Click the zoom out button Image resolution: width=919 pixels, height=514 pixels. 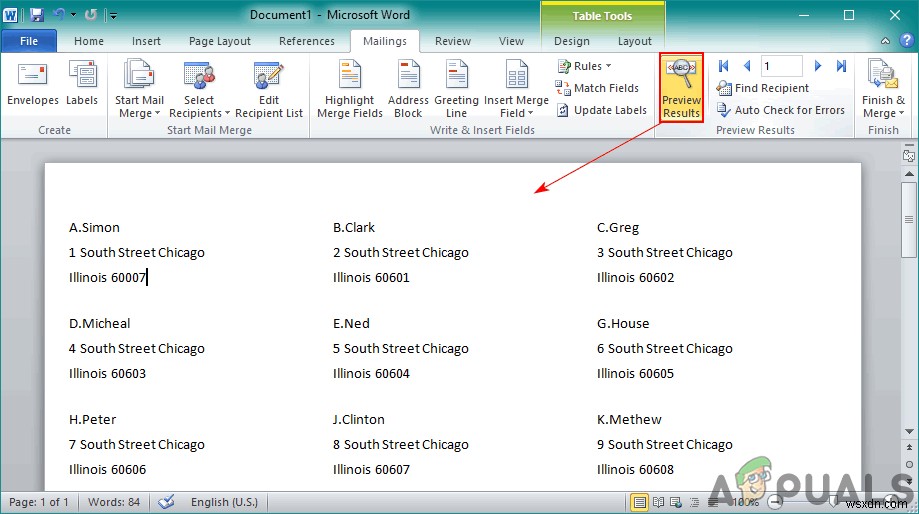pos(775,502)
